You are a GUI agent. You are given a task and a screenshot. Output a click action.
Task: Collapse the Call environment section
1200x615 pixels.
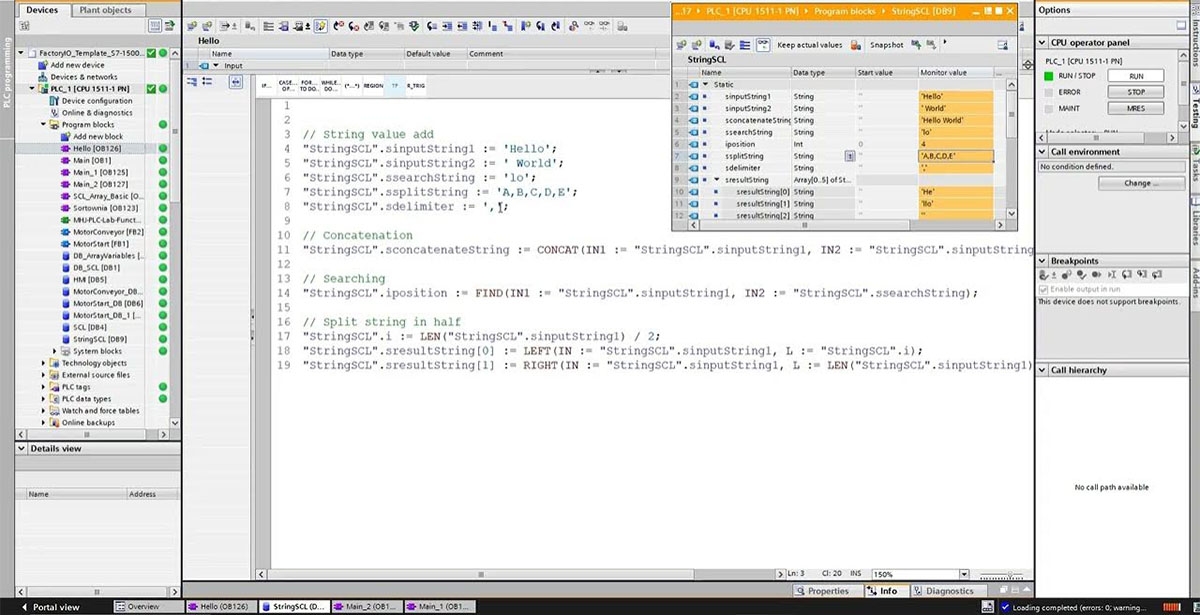pos(1044,152)
